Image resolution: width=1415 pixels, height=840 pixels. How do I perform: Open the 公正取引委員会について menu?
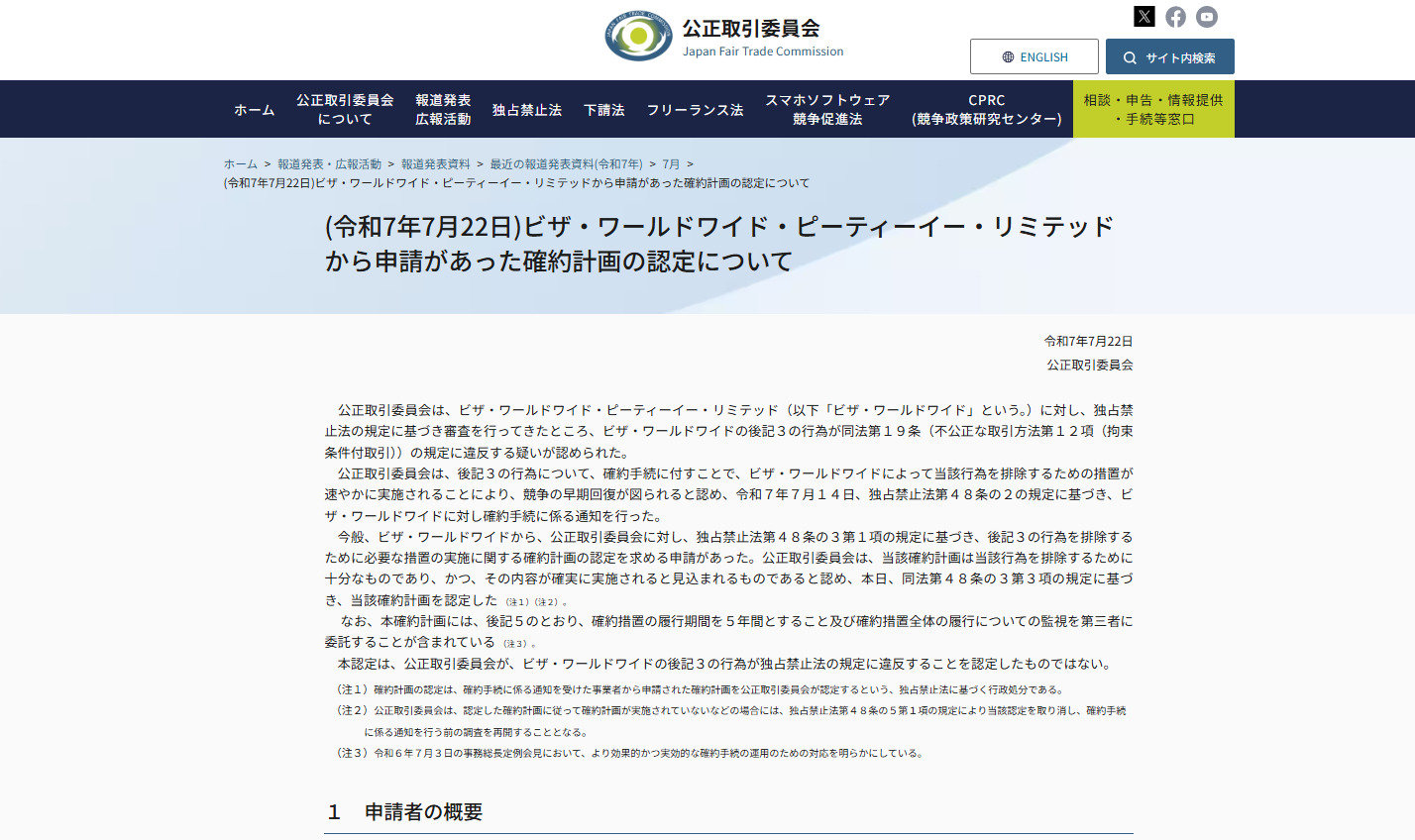(x=345, y=107)
